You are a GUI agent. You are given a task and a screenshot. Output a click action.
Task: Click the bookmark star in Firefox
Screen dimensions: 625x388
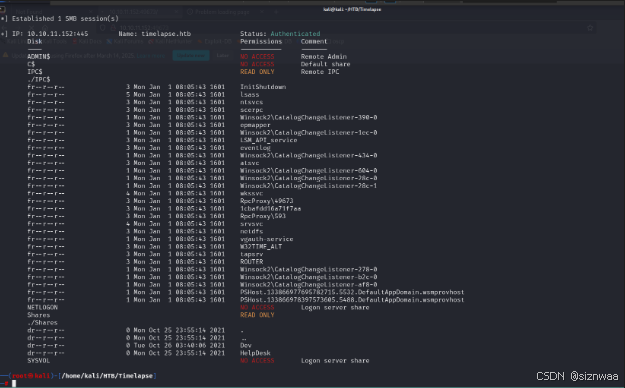(x=590, y=28)
